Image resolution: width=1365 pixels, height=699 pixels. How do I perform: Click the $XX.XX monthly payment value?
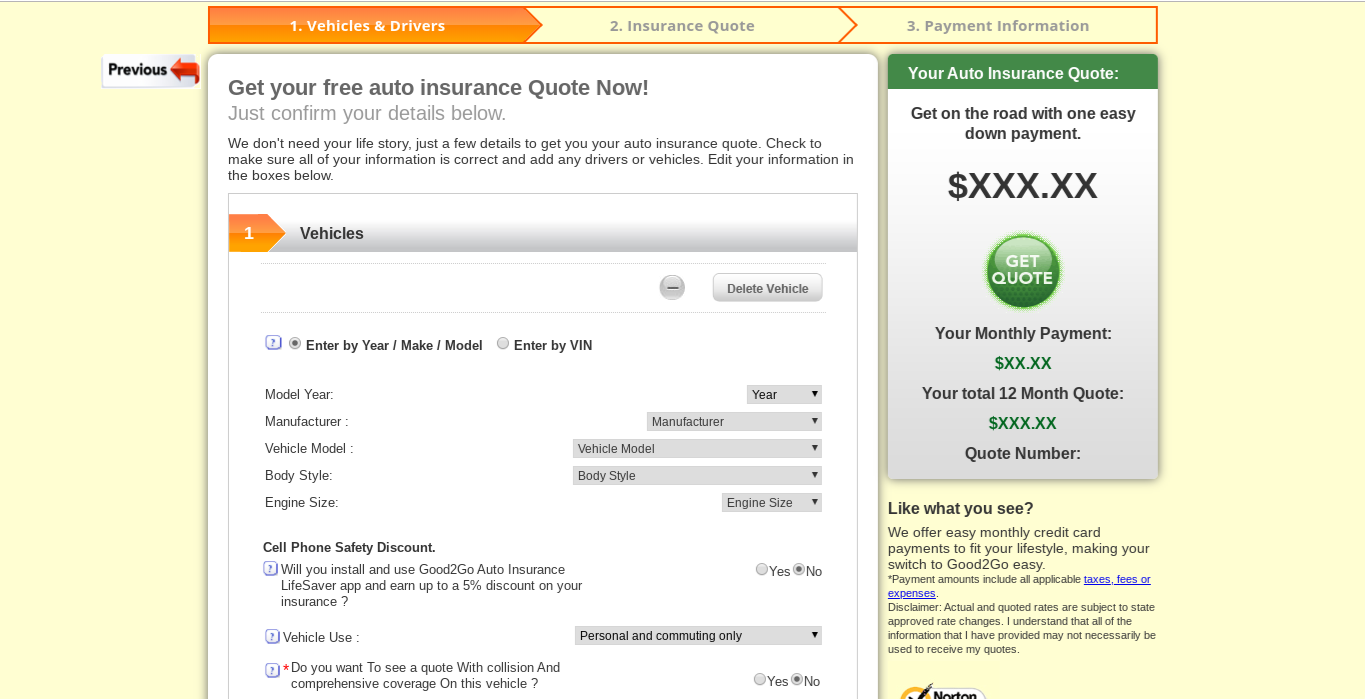(1022, 363)
